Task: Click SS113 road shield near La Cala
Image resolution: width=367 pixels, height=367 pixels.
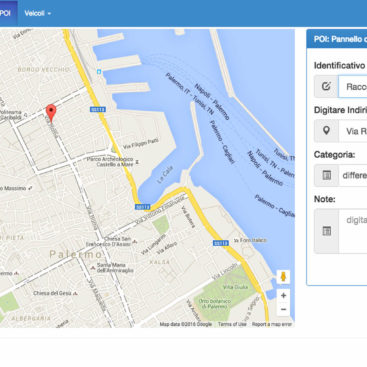Action: click(143, 207)
